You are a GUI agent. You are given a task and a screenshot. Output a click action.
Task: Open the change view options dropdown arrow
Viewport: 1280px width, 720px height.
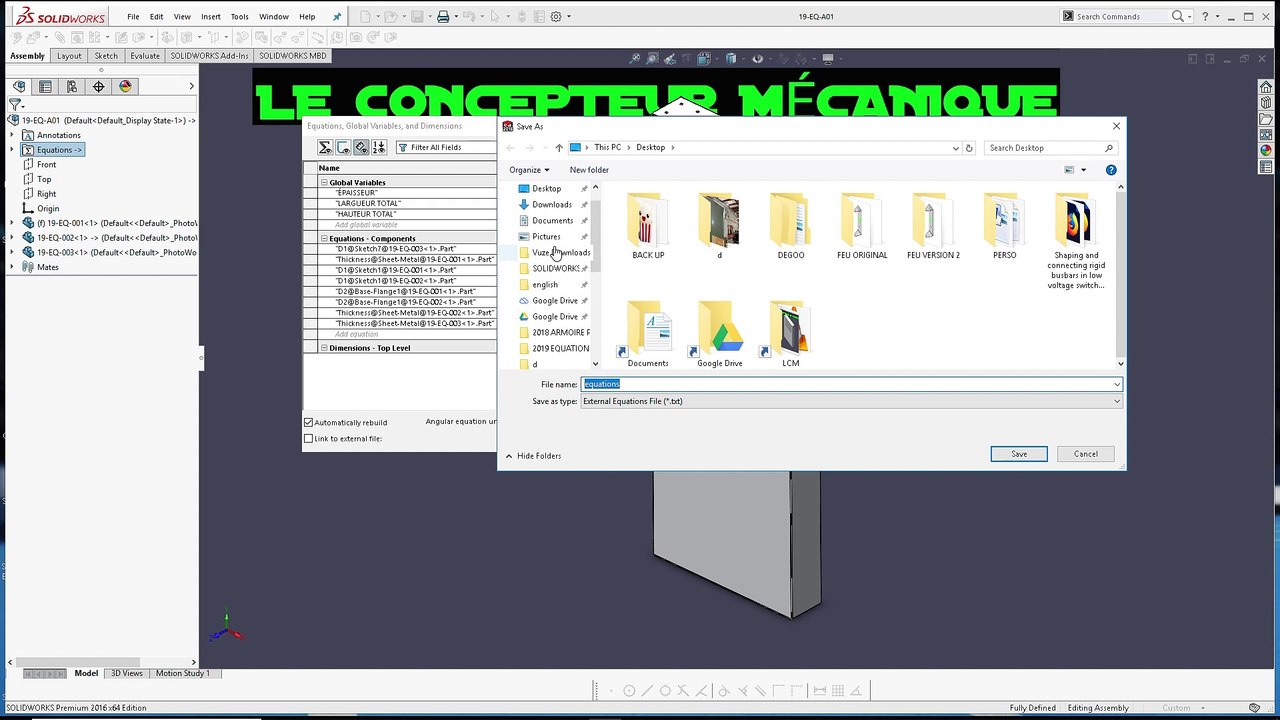pos(1083,170)
